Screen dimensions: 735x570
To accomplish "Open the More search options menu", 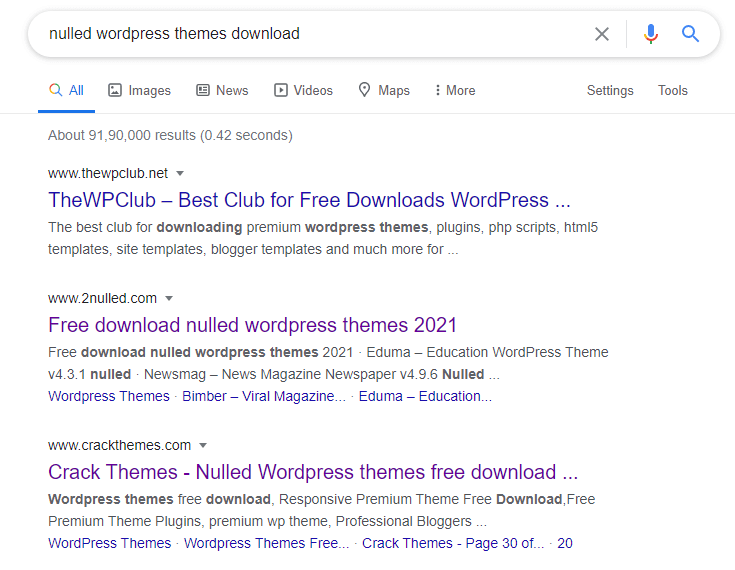I will [x=455, y=90].
